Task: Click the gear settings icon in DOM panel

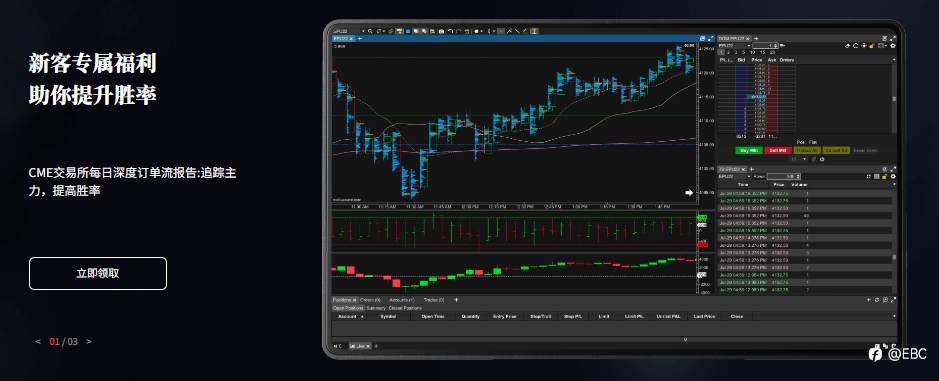Action: pos(893,46)
